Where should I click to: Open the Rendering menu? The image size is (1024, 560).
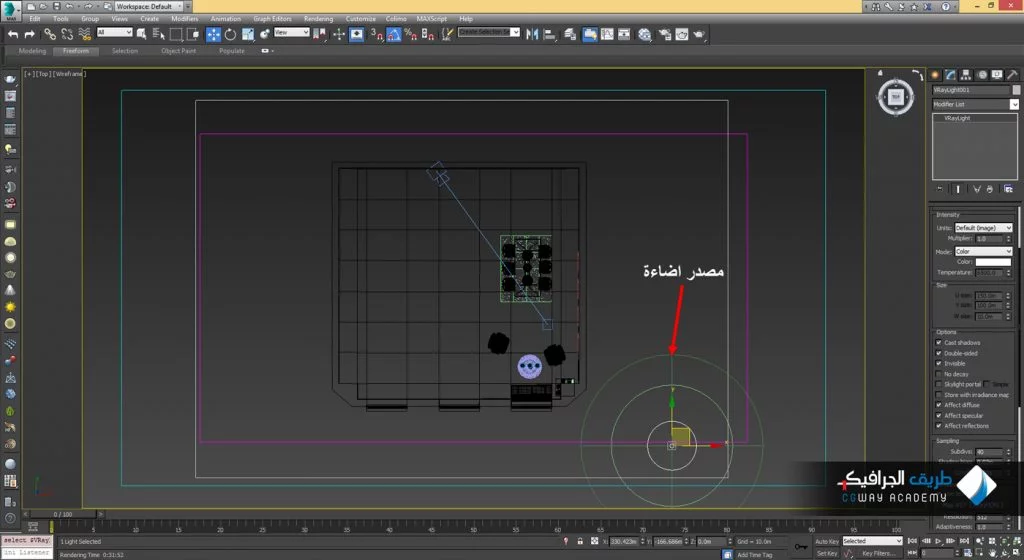[318, 19]
